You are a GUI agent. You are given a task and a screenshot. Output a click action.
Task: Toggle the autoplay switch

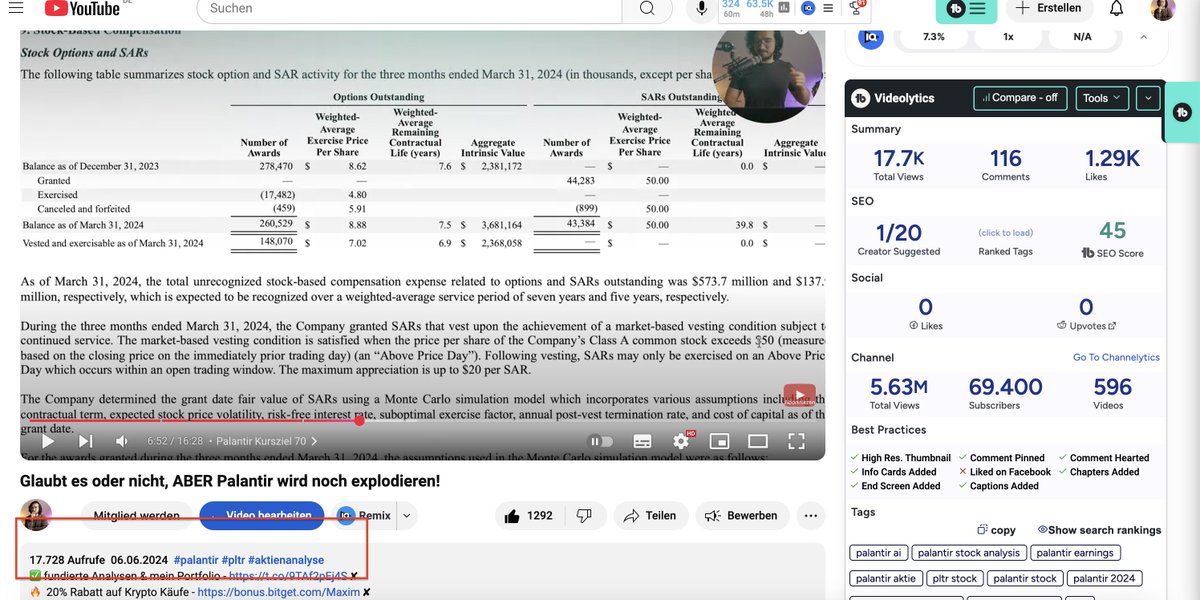point(601,441)
